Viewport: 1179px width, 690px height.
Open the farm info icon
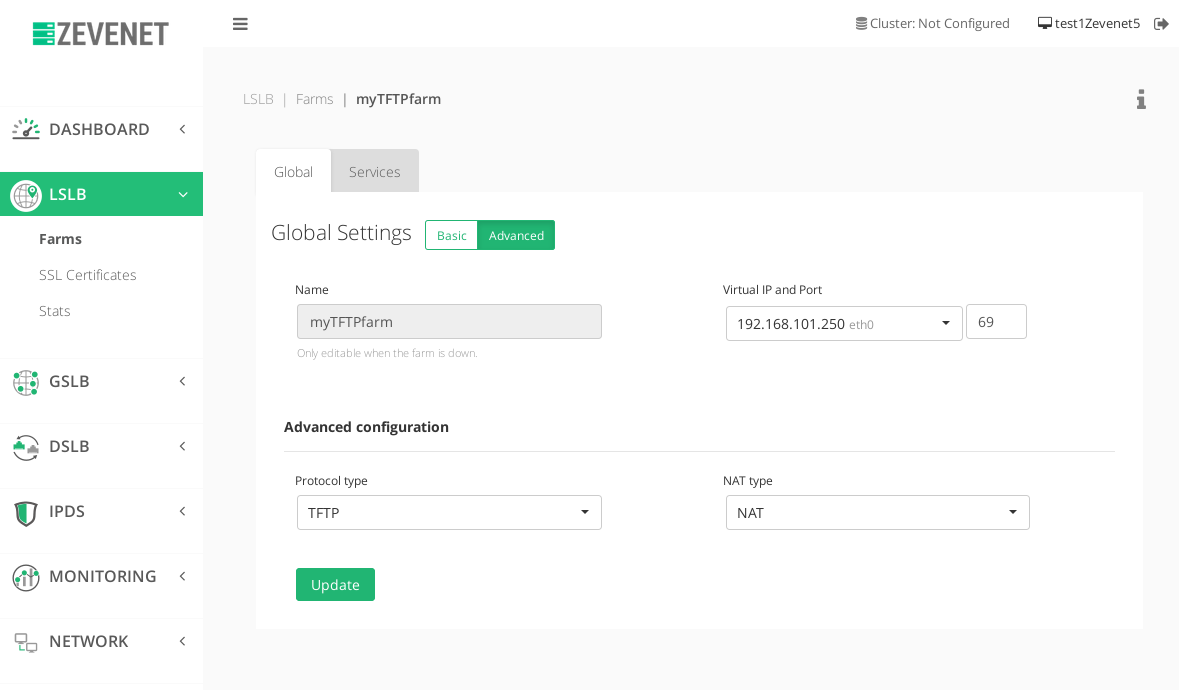point(1141,99)
